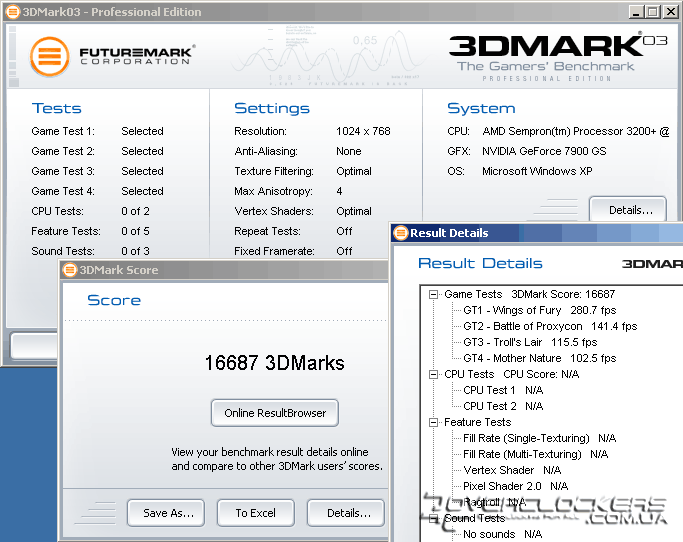Maximize the 3DMark03 main window

(x=653, y=12)
